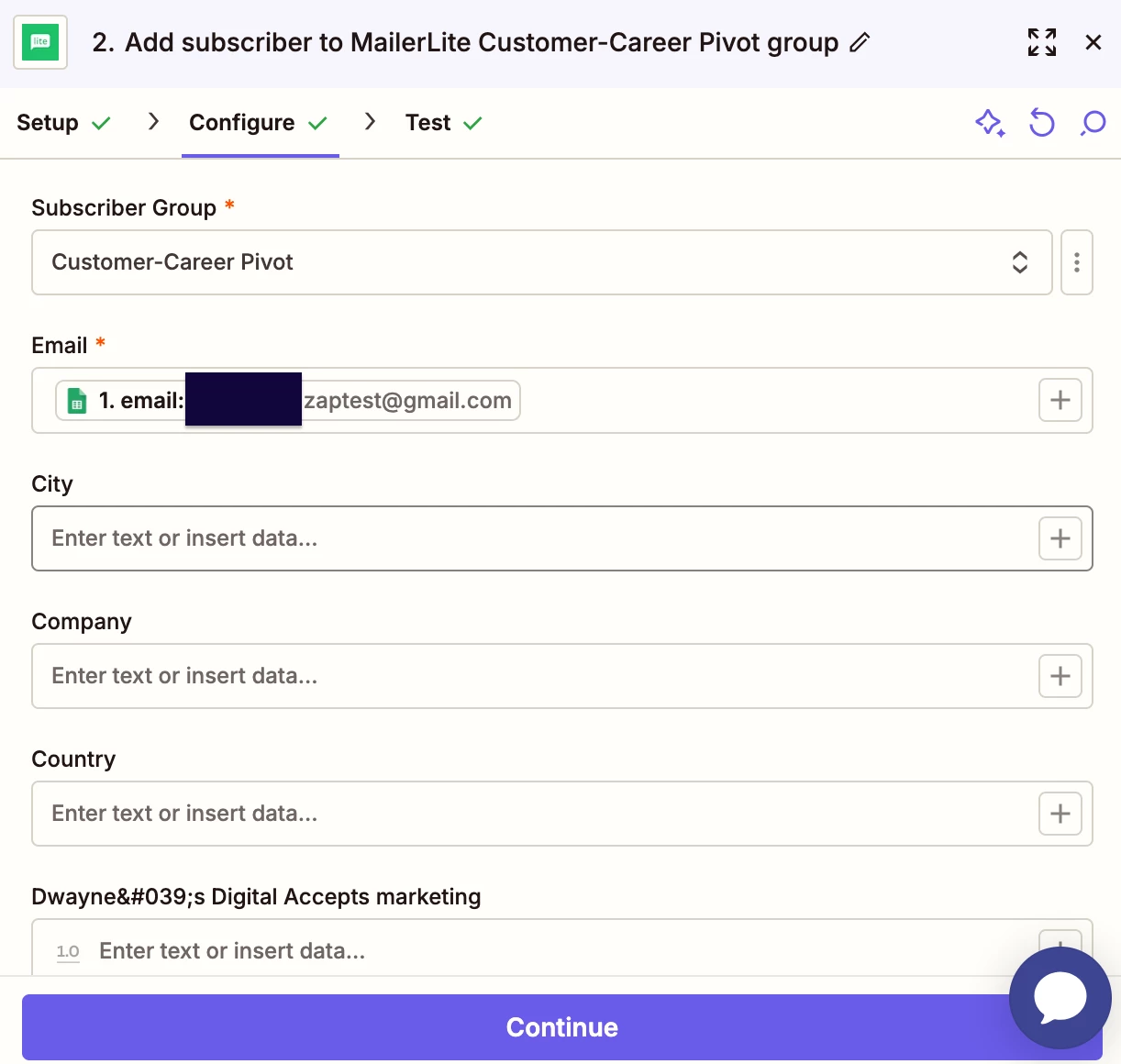This screenshot has width=1121, height=1064.
Task: Open the live chat support bubble
Action: [x=1060, y=998]
